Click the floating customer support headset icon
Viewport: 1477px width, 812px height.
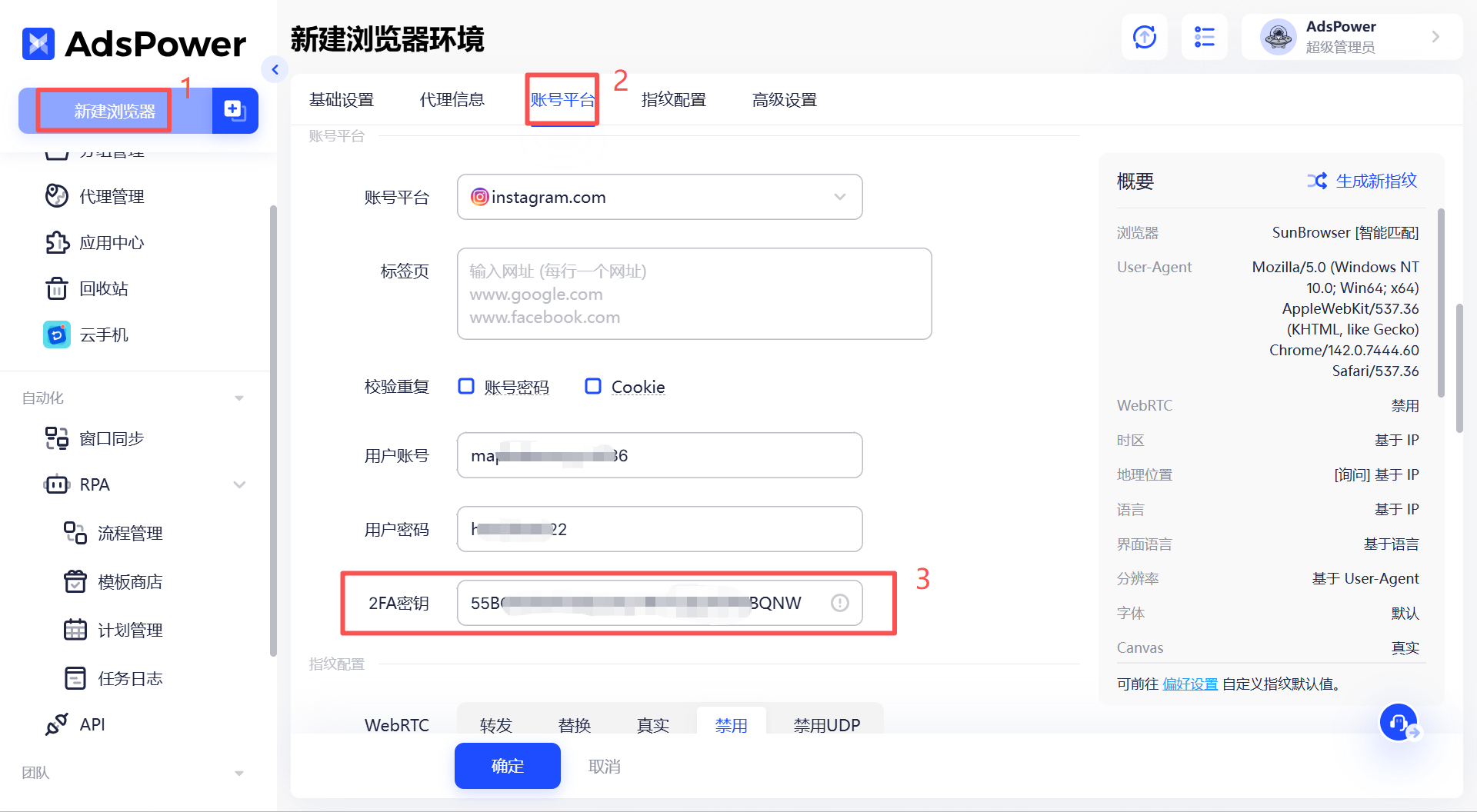1399,722
